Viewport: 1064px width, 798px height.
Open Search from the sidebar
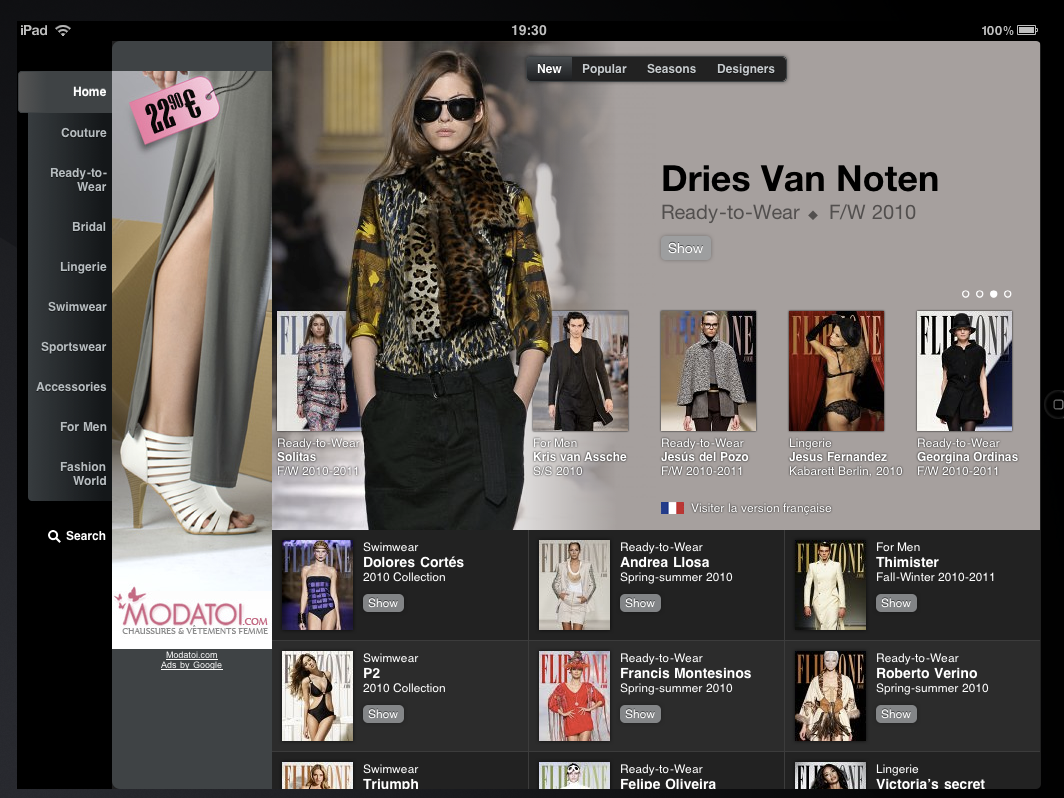(x=76, y=535)
